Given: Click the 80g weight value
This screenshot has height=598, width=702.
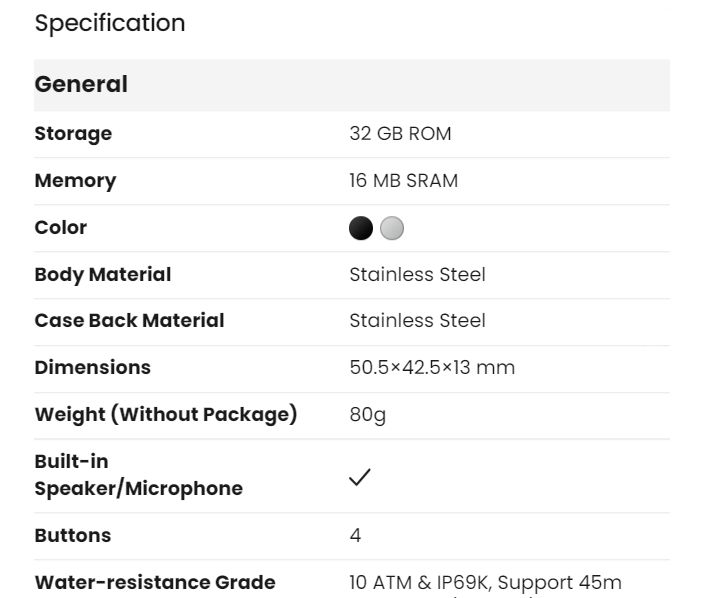Looking at the screenshot, I should 367,414.
